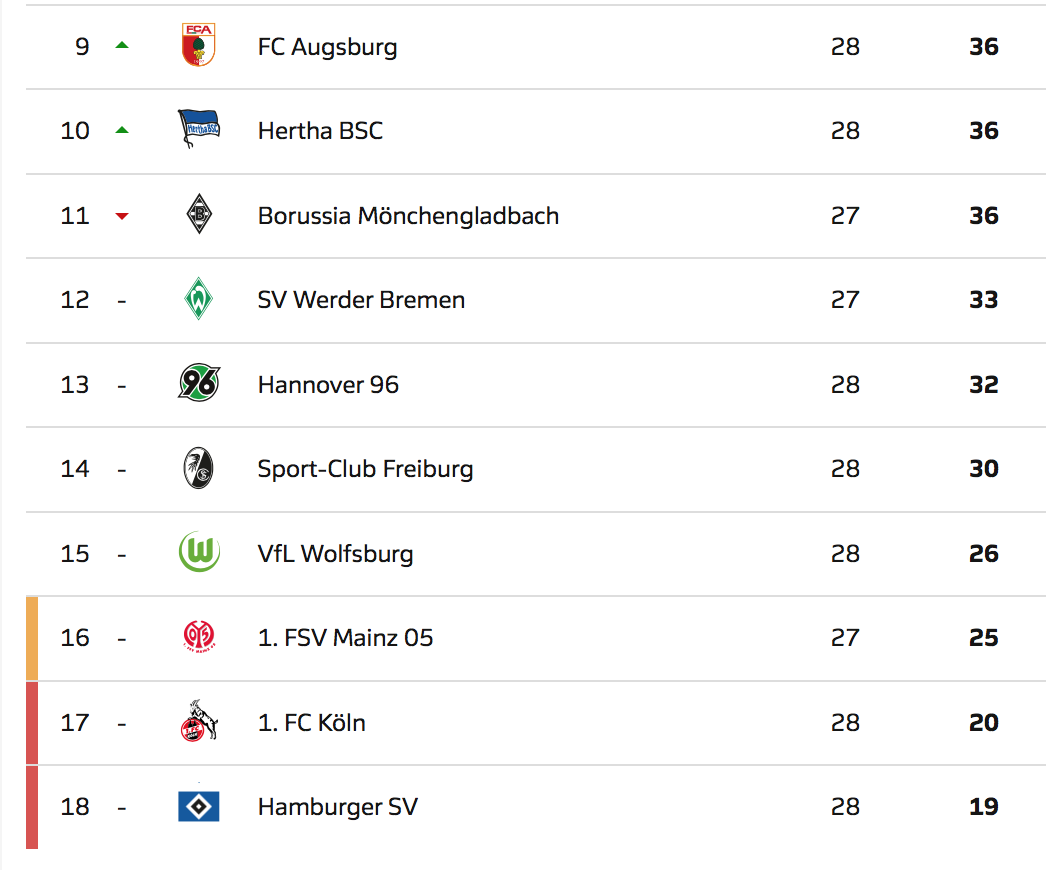The height and width of the screenshot is (870, 1046).
Task: Open the Hertha BSC team link
Action: click(320, 131)
